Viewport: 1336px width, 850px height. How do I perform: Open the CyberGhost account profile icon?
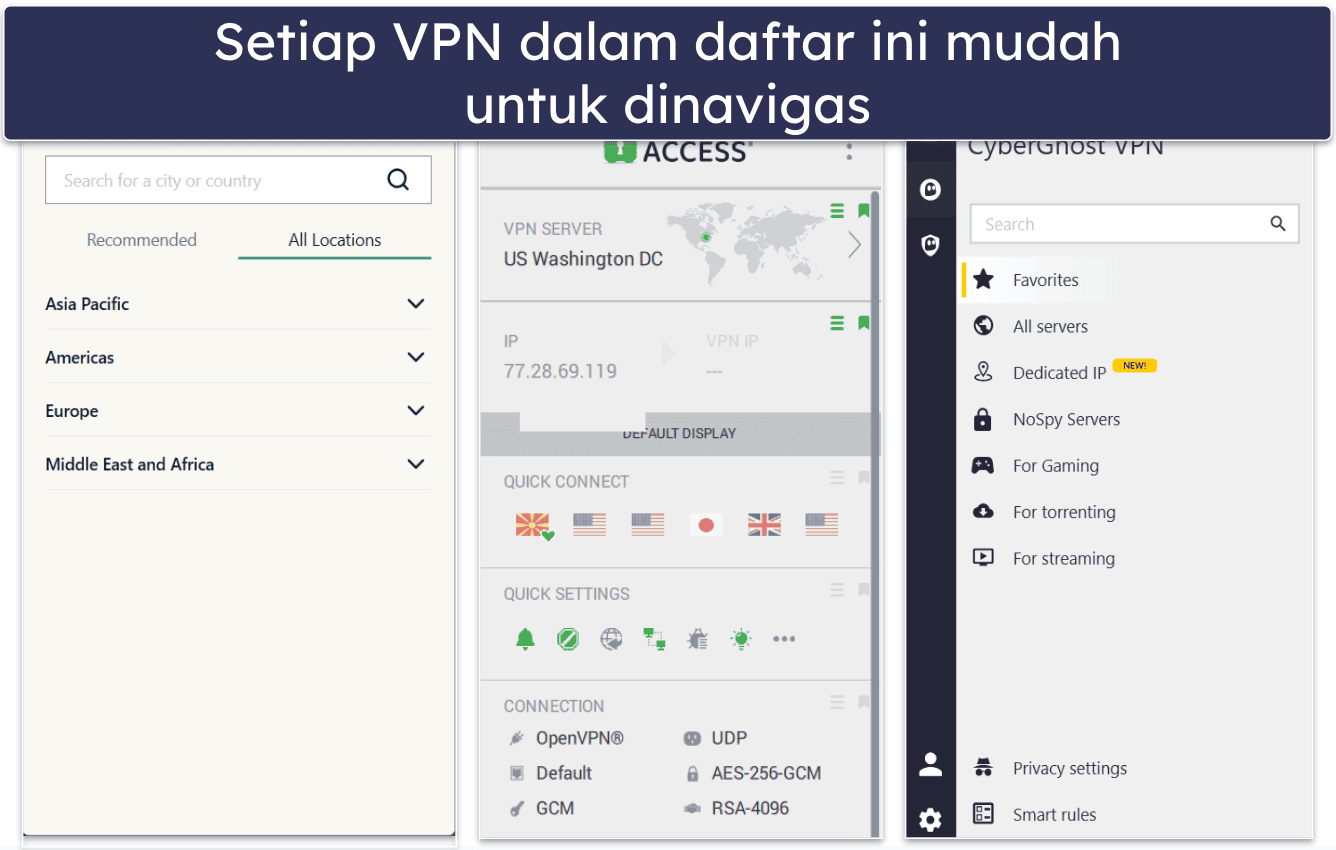tap(931, 766)
